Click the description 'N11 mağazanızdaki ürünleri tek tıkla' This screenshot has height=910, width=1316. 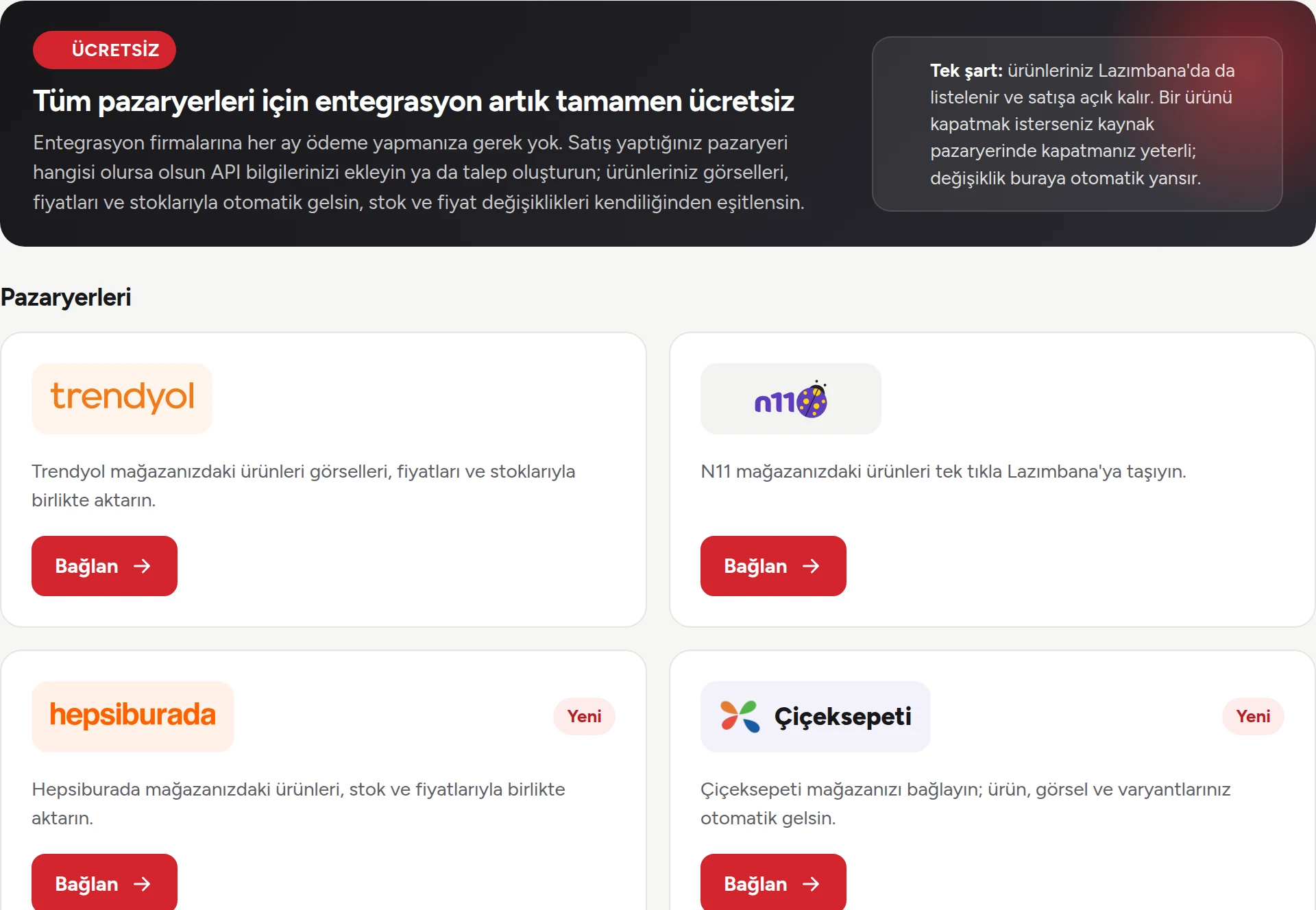point(943,471)
